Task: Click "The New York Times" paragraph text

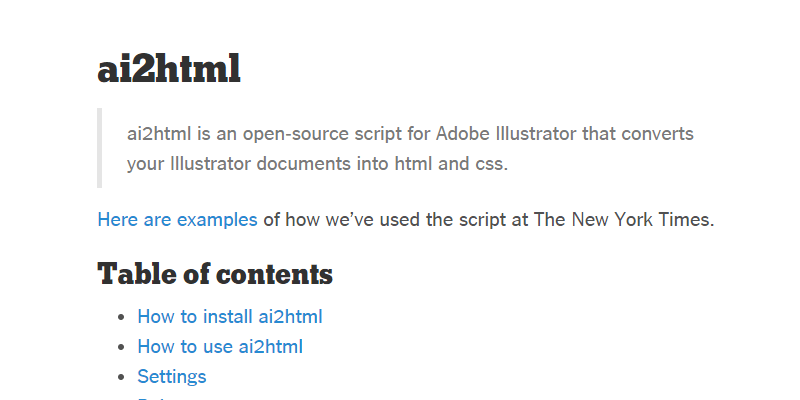Action: click(623, 220)
